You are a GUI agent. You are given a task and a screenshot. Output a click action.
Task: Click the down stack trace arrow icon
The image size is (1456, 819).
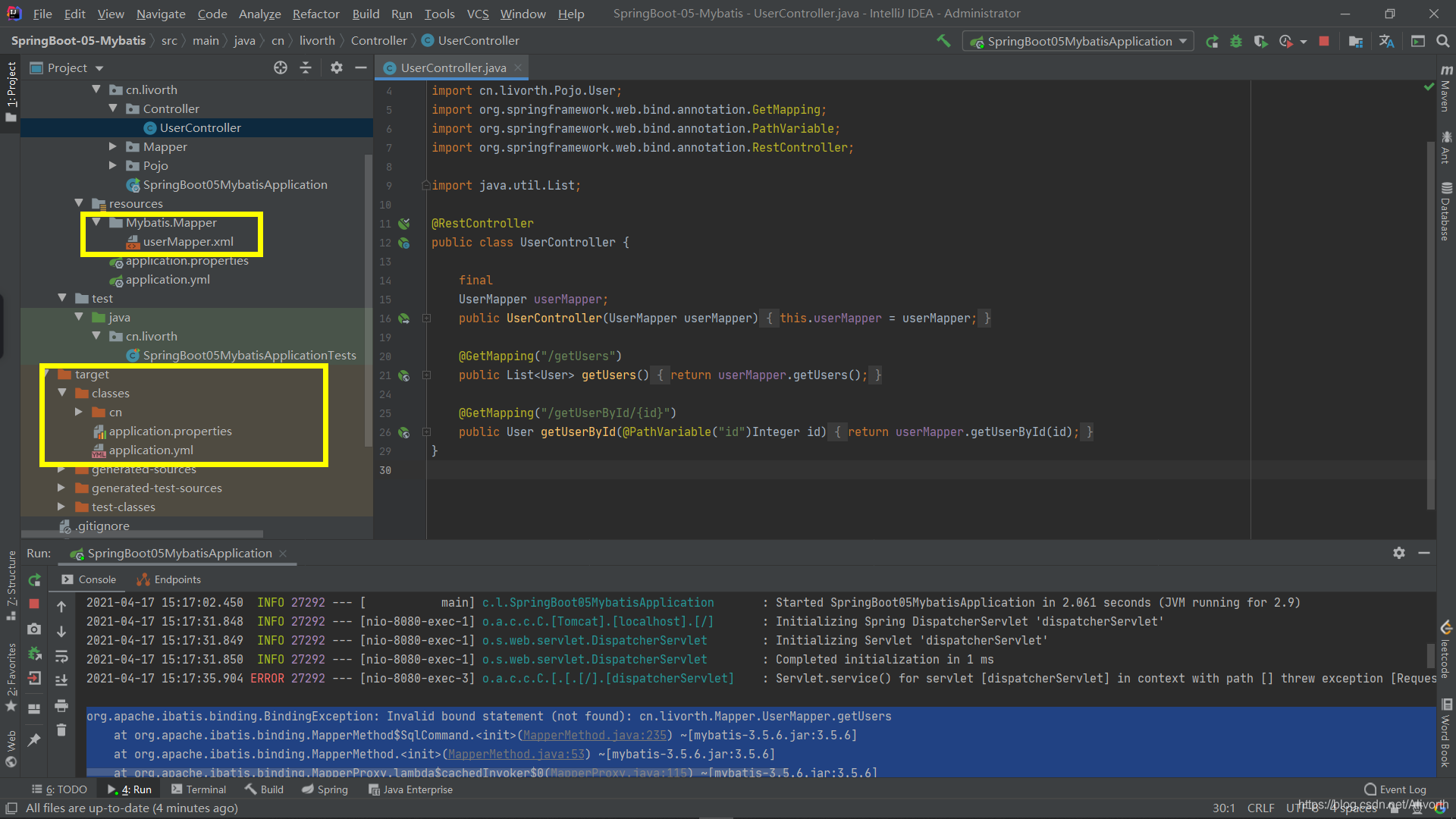pos(61,631)
